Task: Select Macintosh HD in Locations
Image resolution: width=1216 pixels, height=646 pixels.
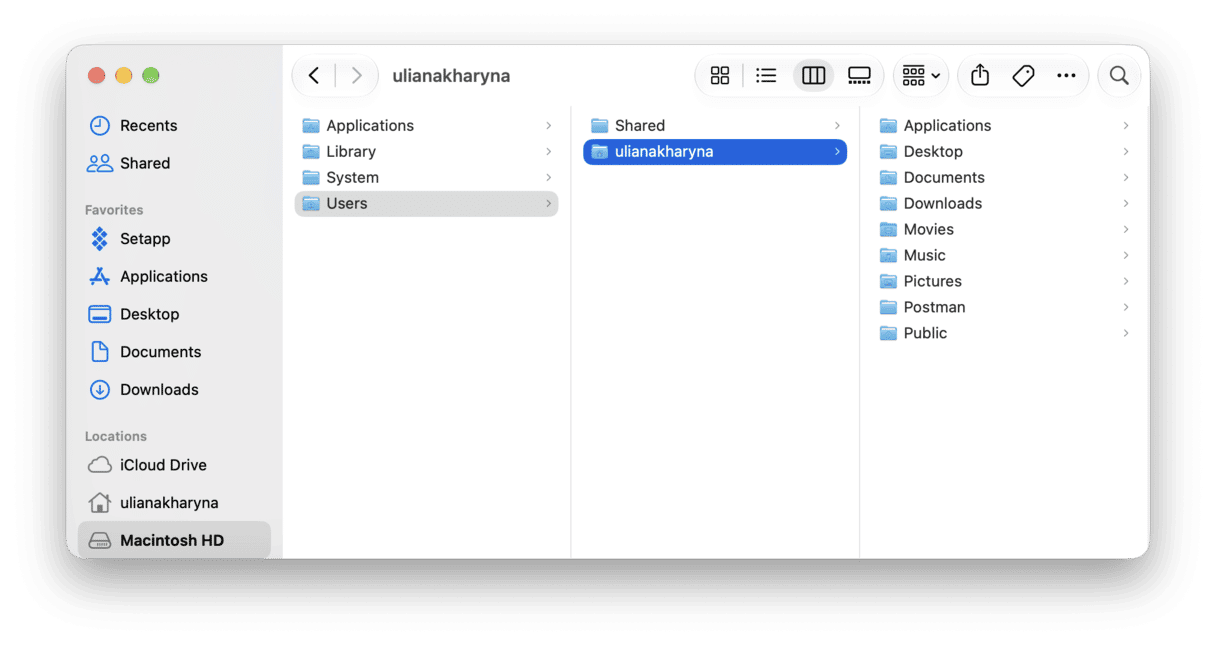Action: (174, 540)
